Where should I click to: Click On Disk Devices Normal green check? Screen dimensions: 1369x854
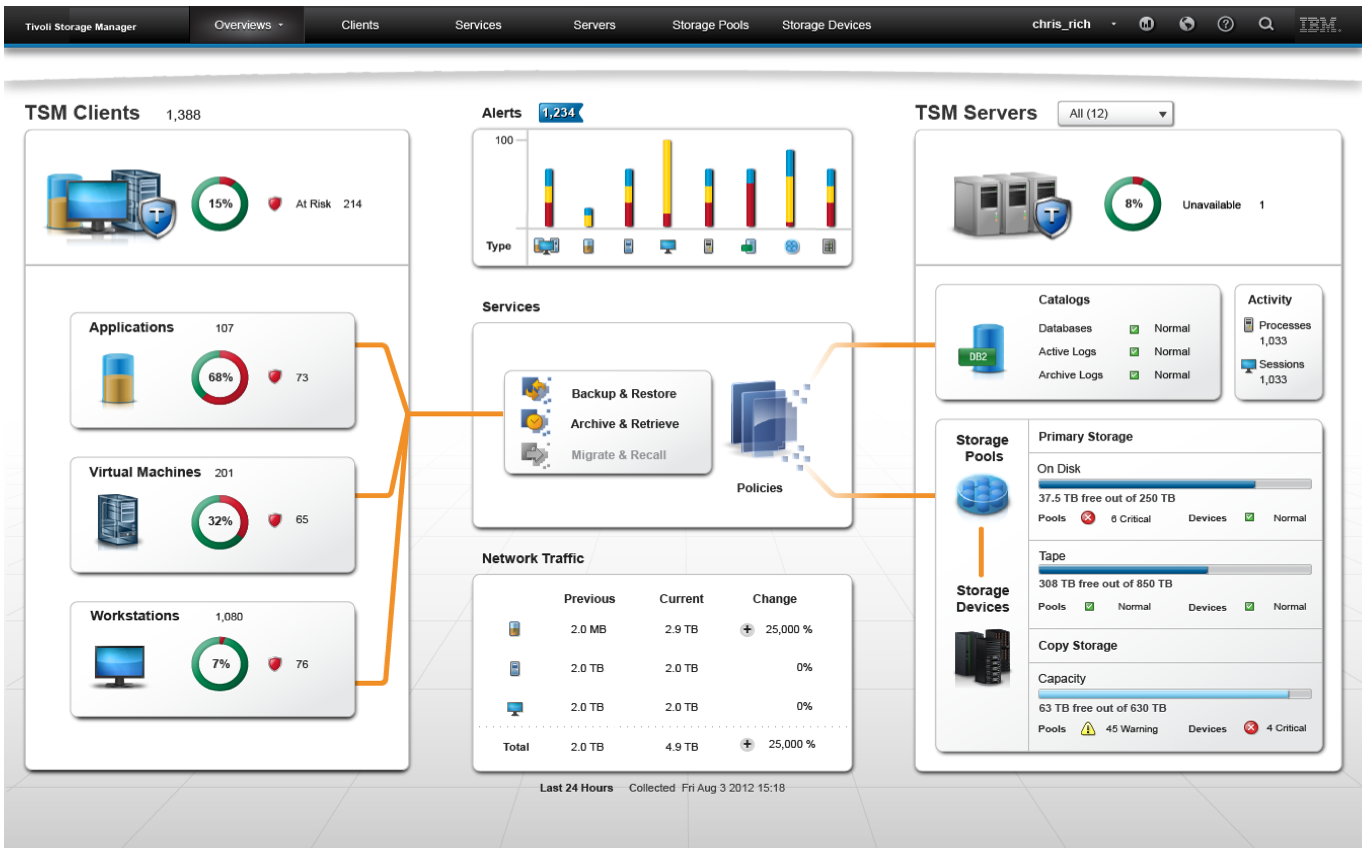(x=1250, y=518)
